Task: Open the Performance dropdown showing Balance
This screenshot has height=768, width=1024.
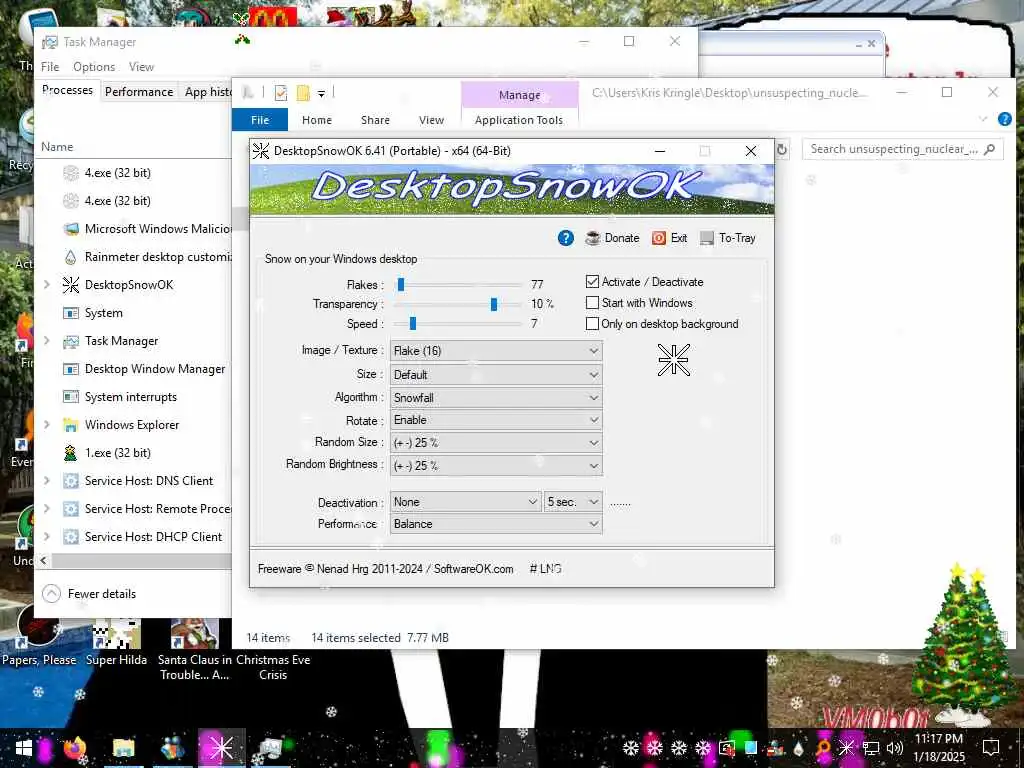Action: (496, 524)
